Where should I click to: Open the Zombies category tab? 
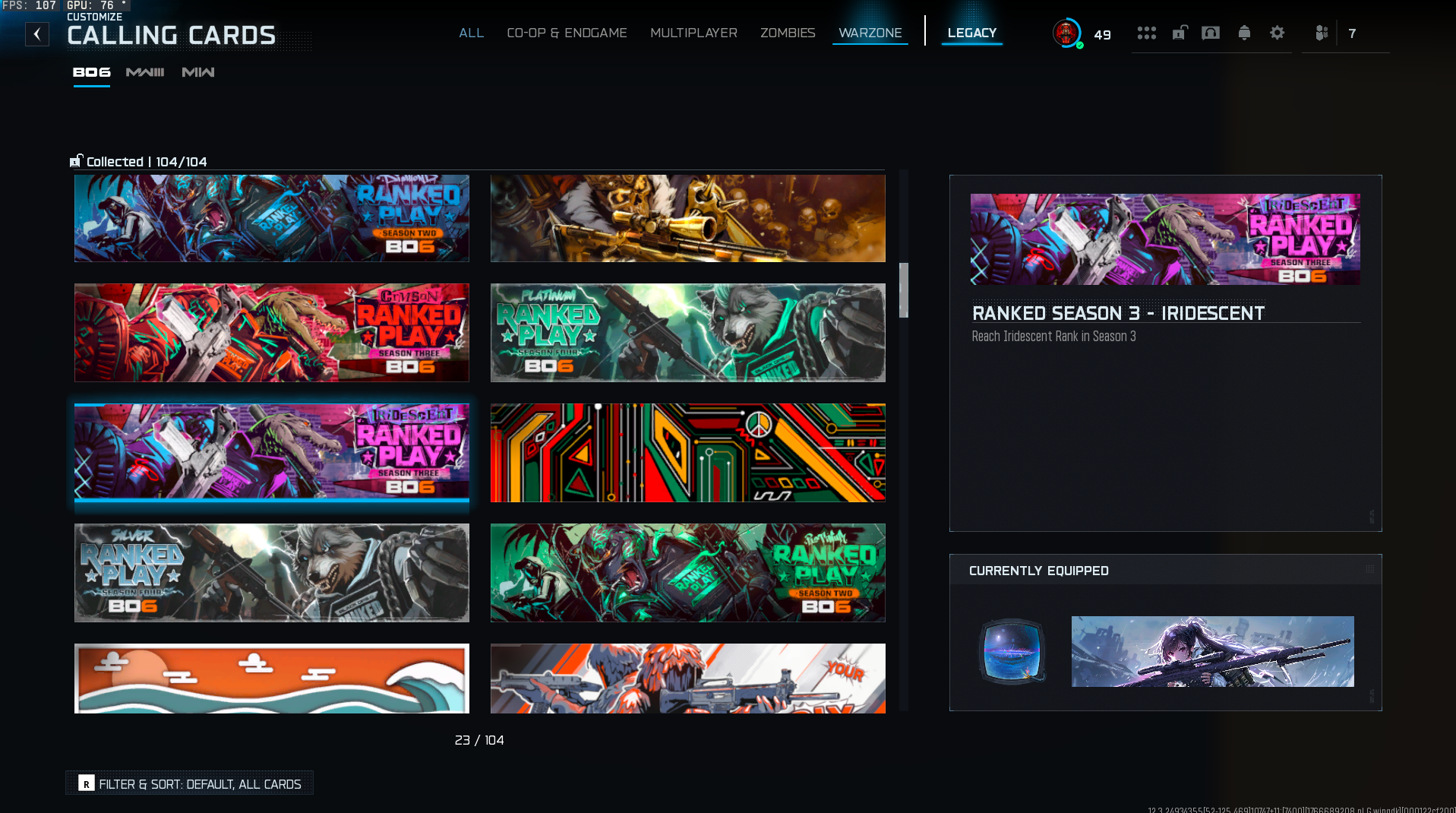click(x=788, y=33)
